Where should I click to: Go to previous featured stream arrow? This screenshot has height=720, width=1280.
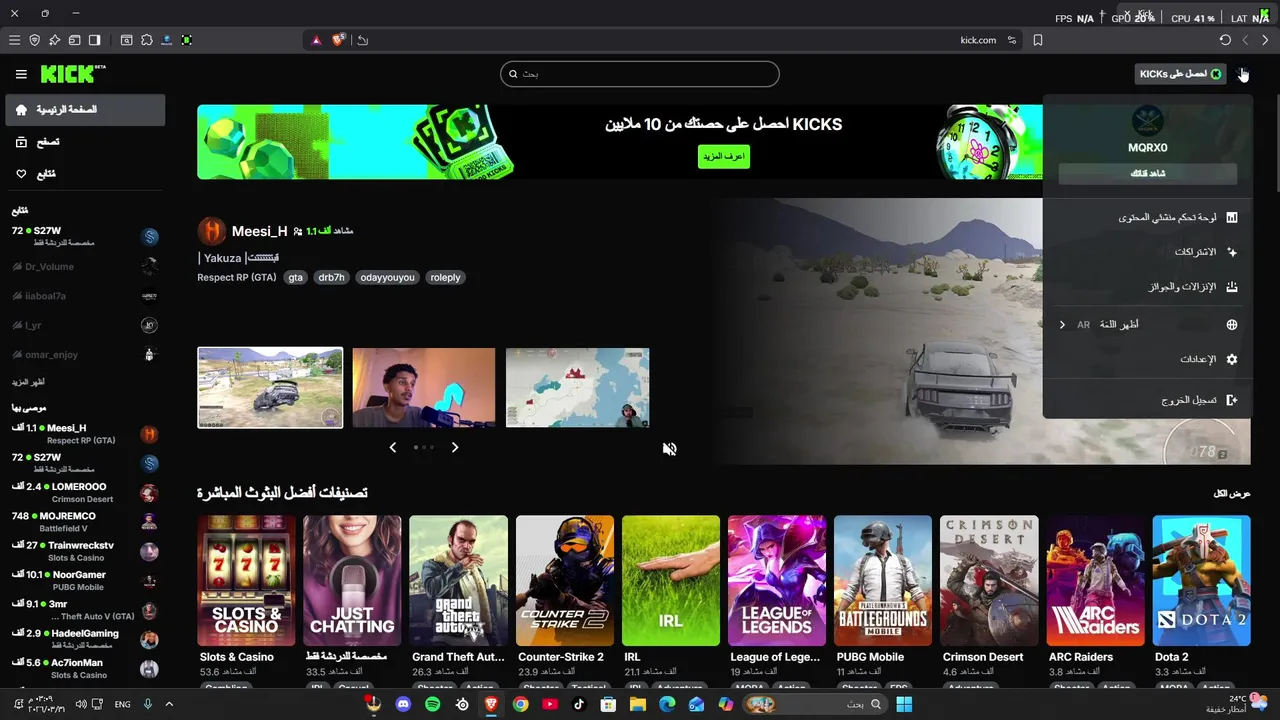click(x=393, y=448)
